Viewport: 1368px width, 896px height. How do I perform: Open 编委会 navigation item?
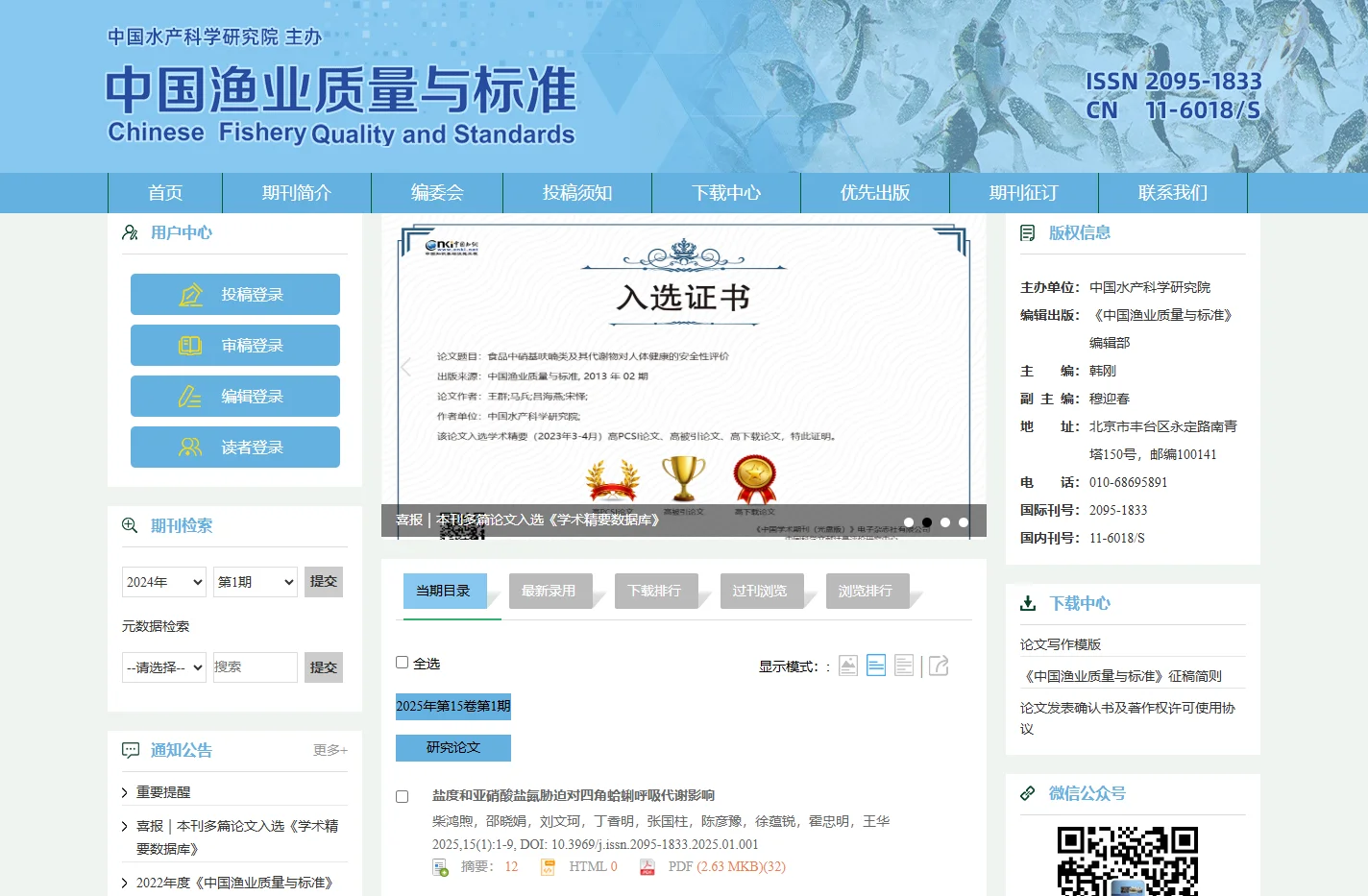point(437,193)
